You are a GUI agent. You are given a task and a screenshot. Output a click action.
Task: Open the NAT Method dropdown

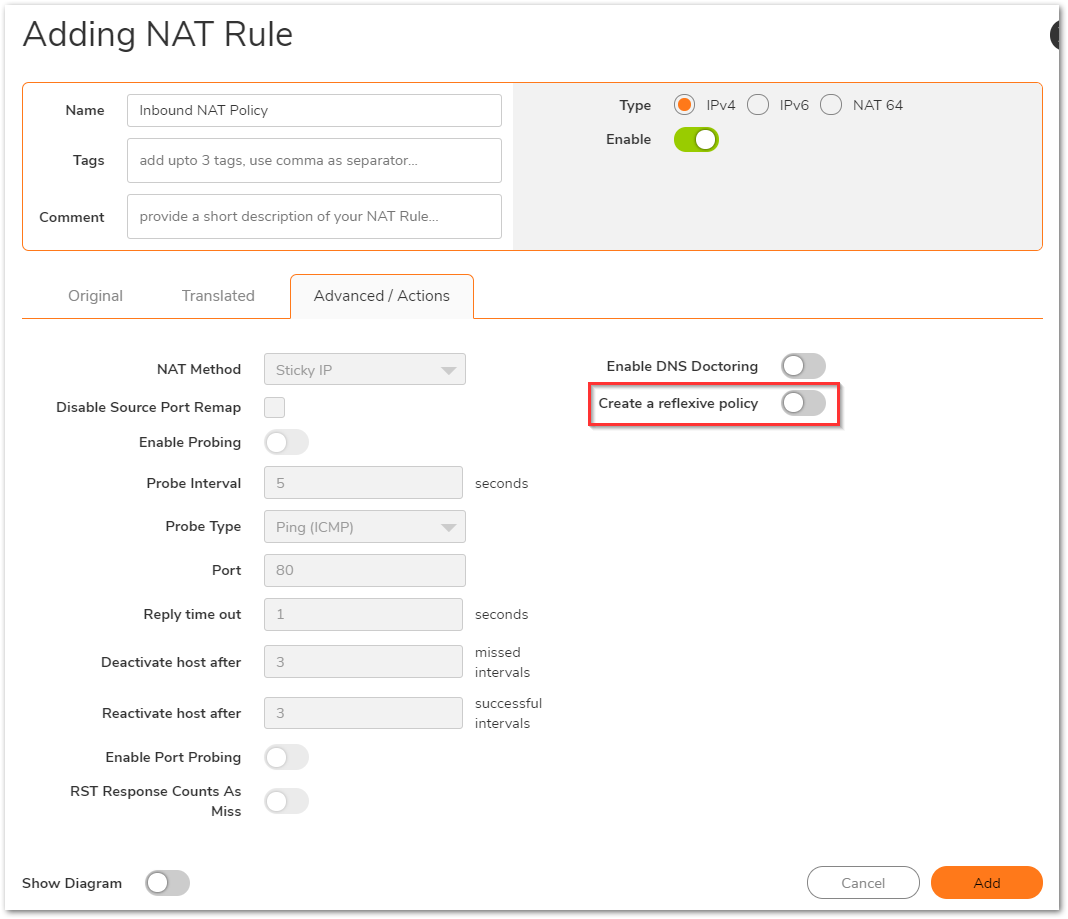(x=364, y=370)
